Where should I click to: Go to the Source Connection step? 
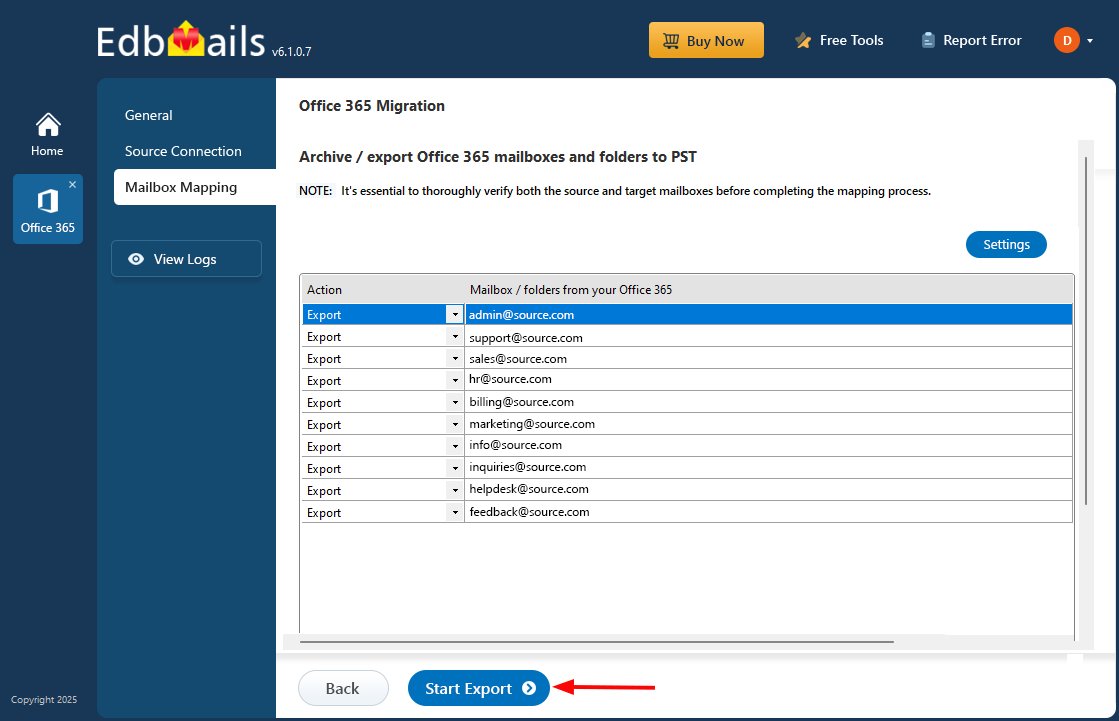(183, 151)
